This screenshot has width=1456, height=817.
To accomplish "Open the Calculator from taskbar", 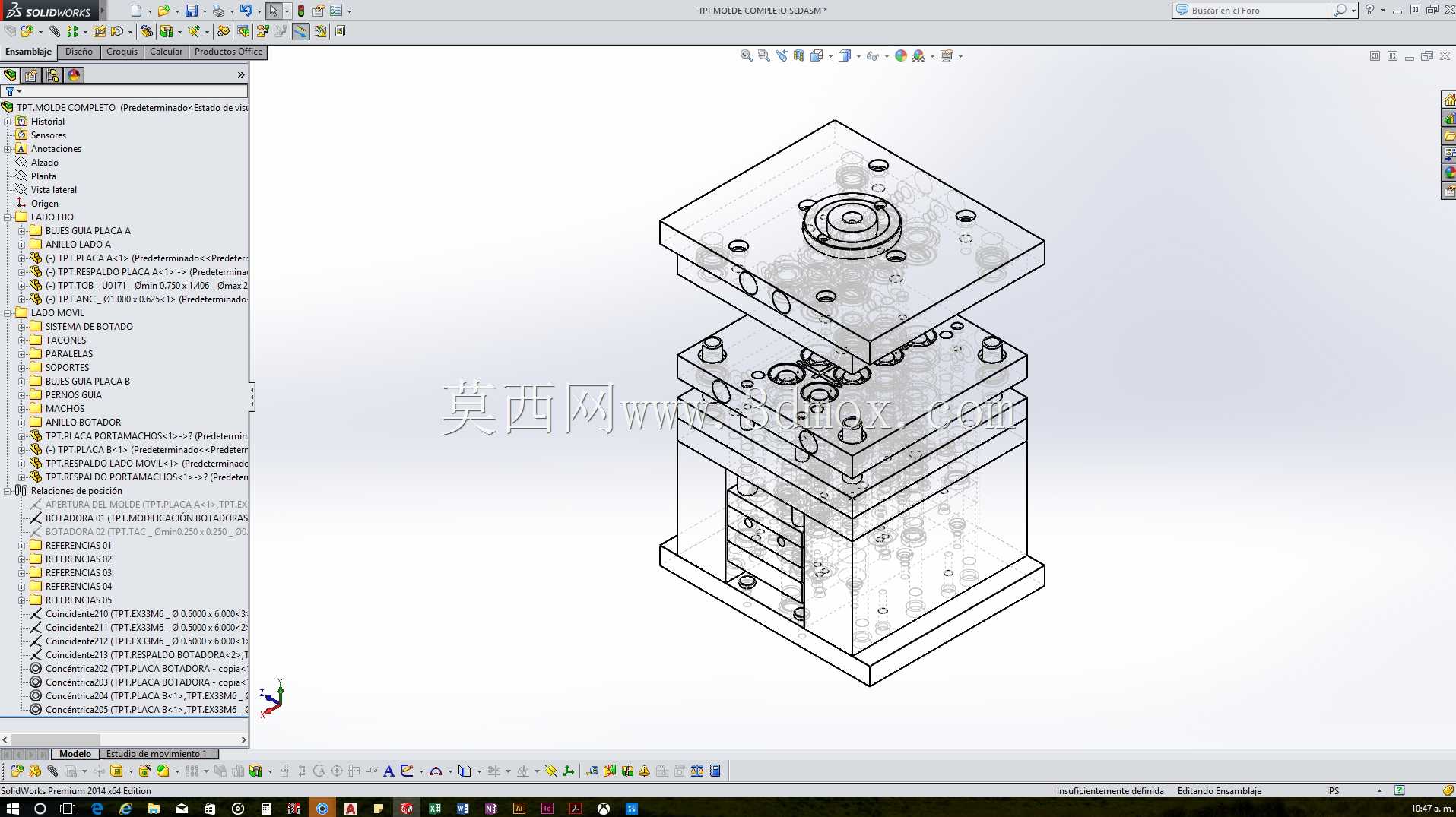I will [265, 808].
